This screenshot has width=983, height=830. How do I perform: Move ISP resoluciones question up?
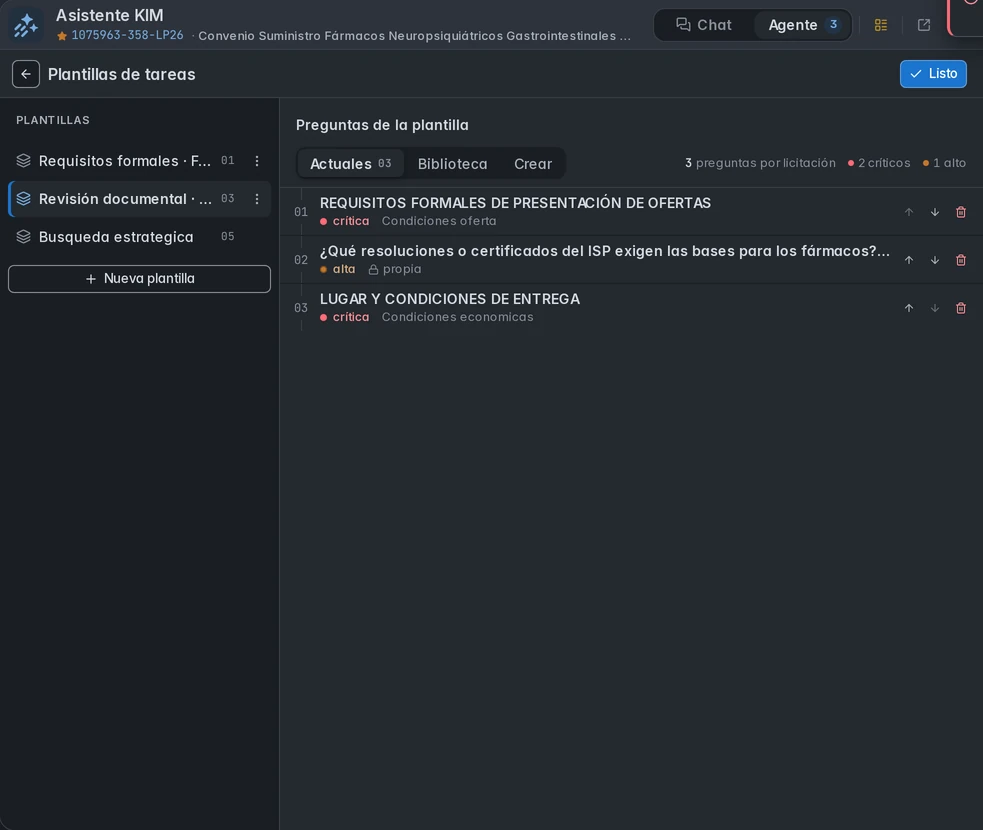tap(908, 260)
